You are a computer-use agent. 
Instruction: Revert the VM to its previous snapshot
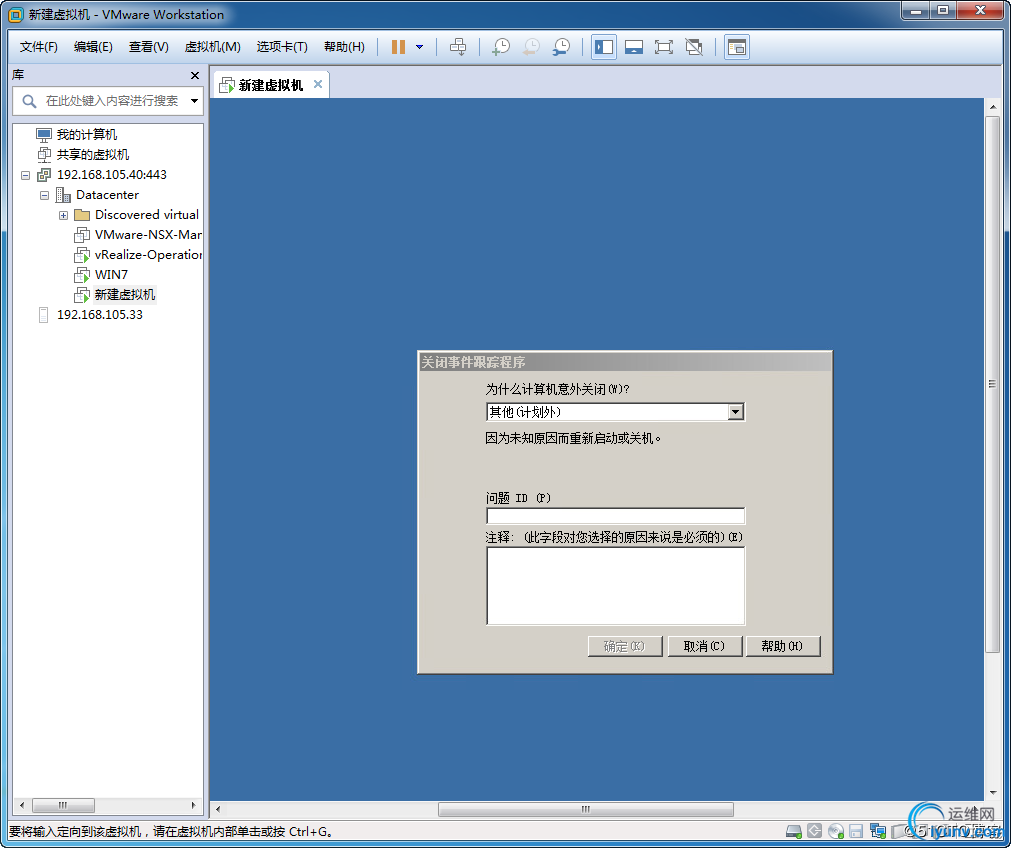point(531,46)
